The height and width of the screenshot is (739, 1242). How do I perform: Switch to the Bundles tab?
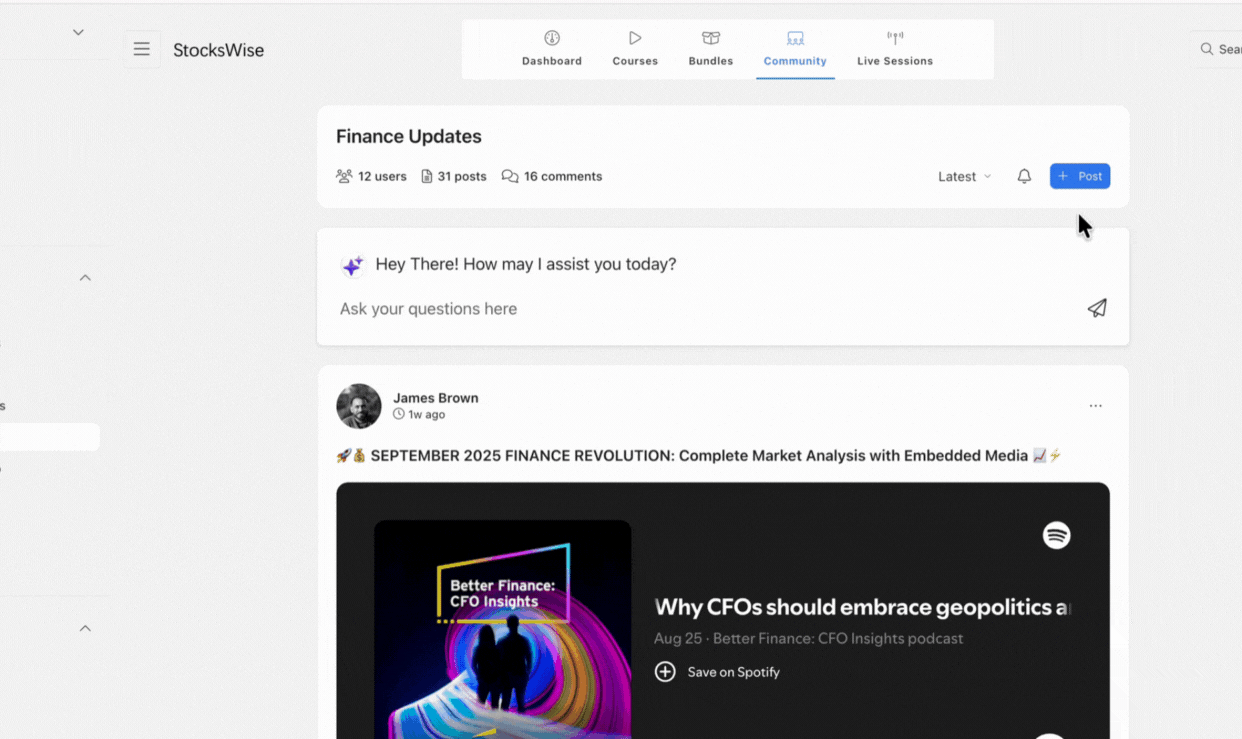click(711, 49)
